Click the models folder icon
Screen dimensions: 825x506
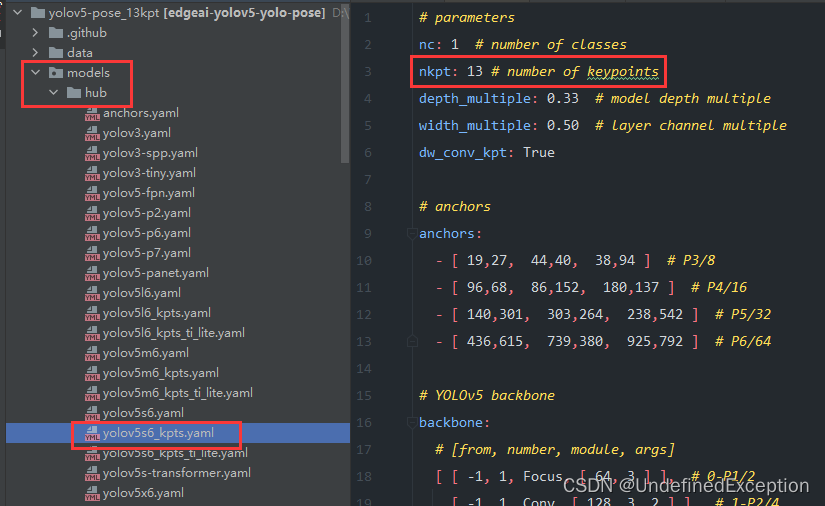click(56, 73)
